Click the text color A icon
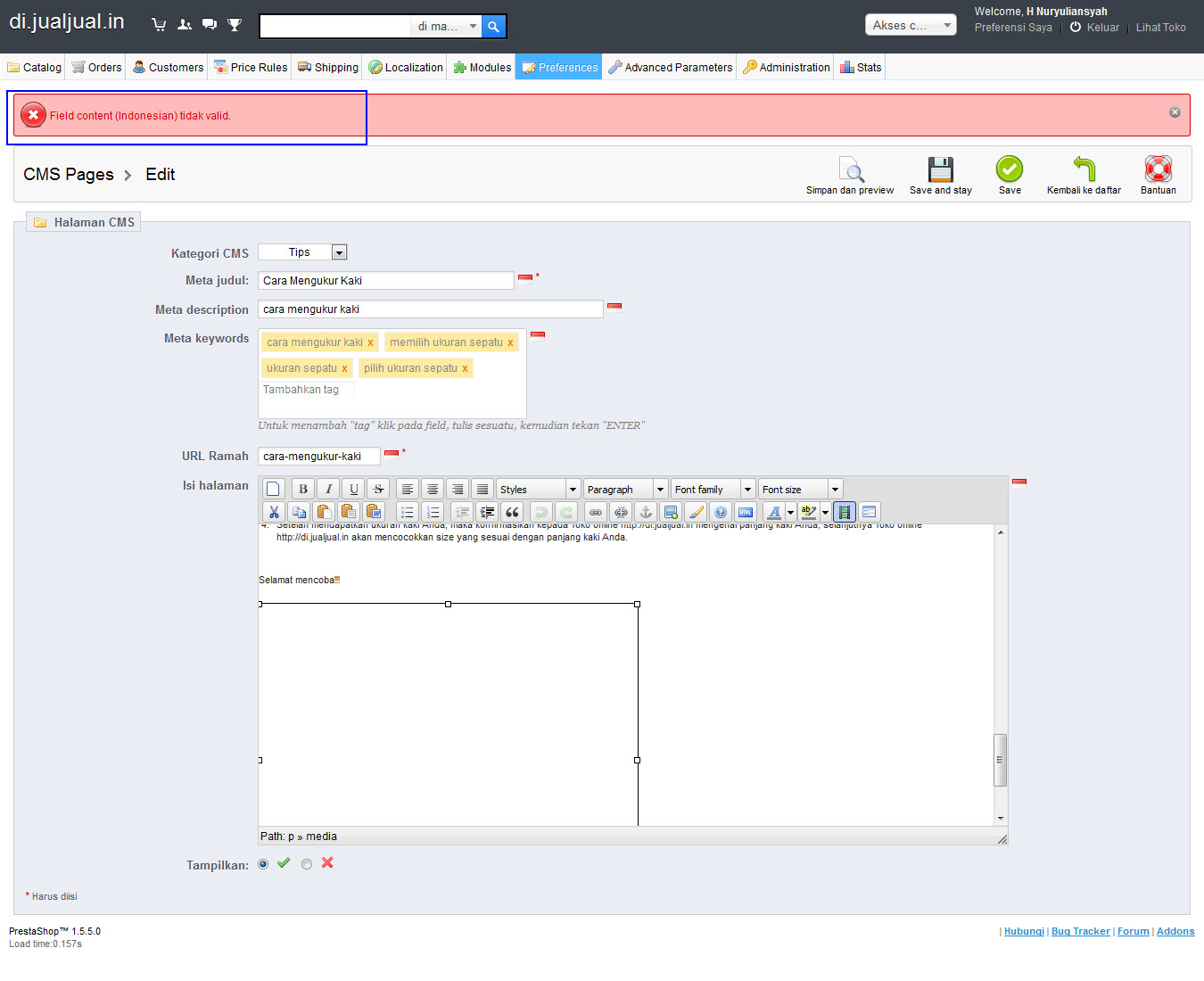Image resolution: width=1204 pixels, height=981 pixels. (x=774, y=512)
